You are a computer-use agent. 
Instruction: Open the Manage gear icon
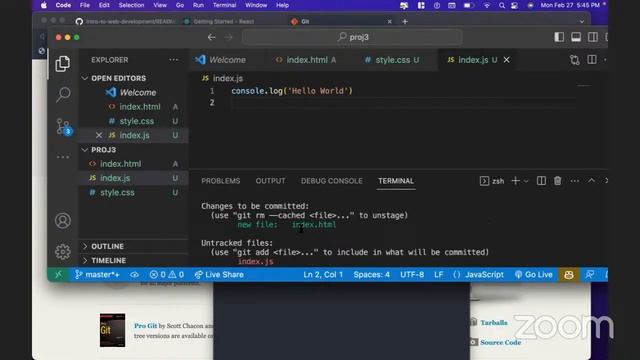coord(62,252)
